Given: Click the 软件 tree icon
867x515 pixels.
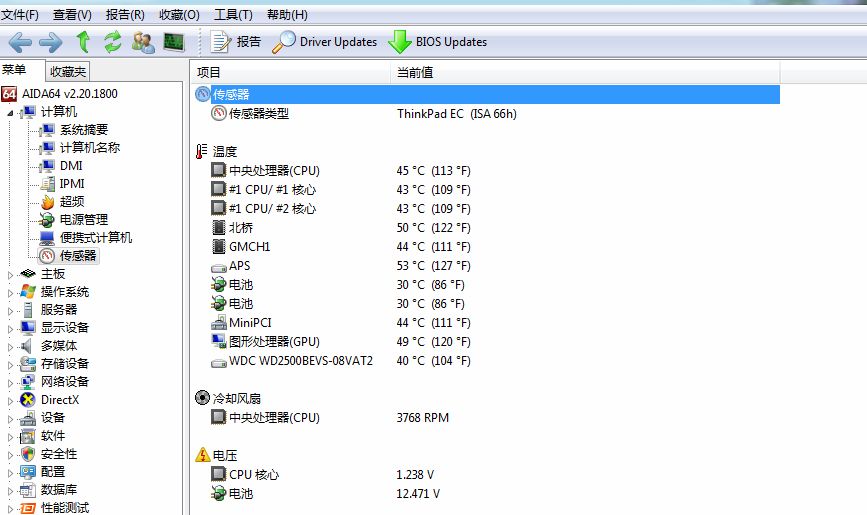Looking at the screenshot, I should point(28,436).
